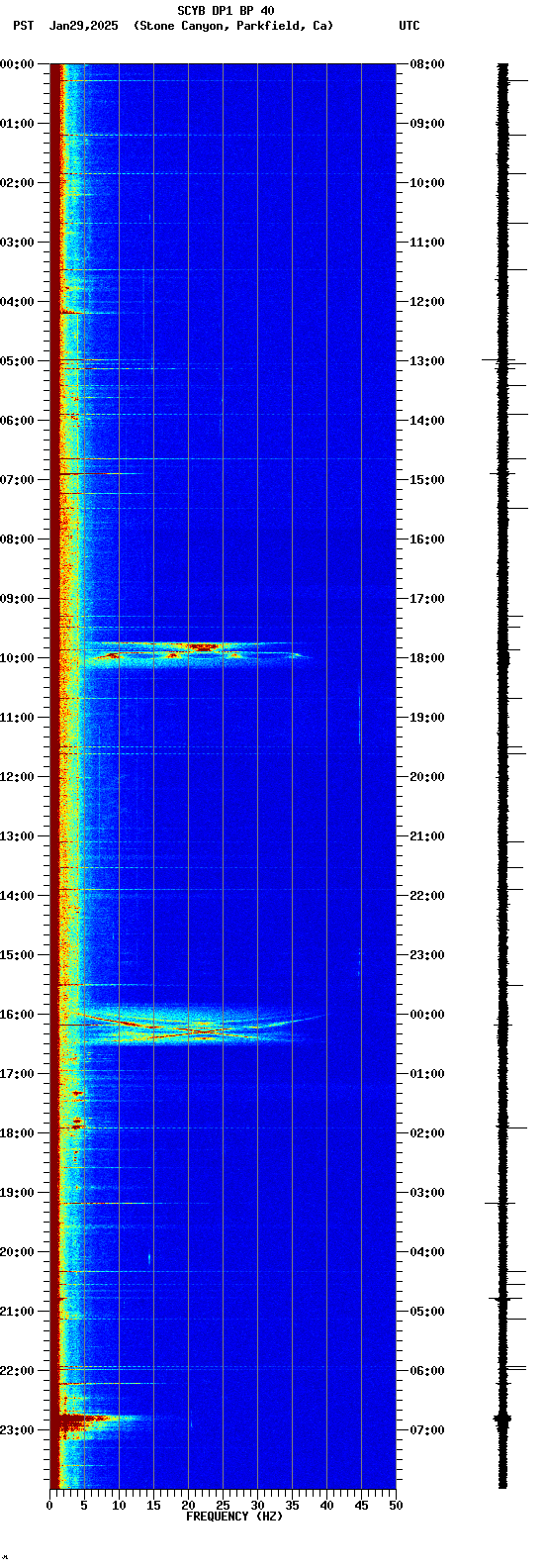Click the 08:00 label on the UTC axis
This screenshot has width=546, height=1568.
(x=426, y=64)
